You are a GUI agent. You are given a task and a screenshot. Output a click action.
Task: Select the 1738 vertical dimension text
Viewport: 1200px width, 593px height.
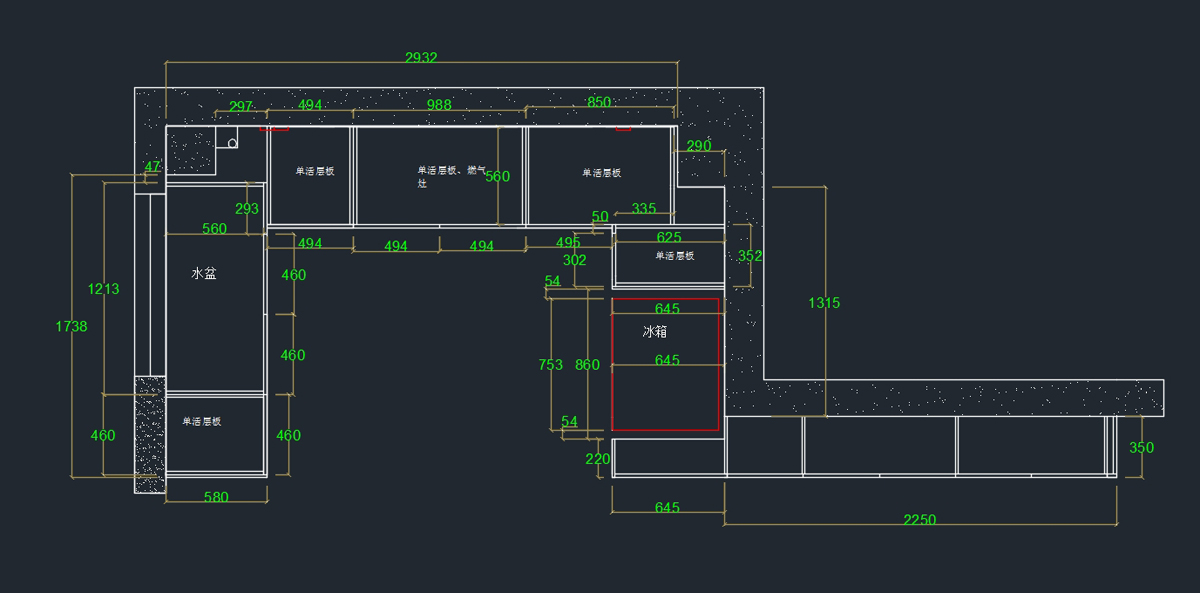coord(71,326)
